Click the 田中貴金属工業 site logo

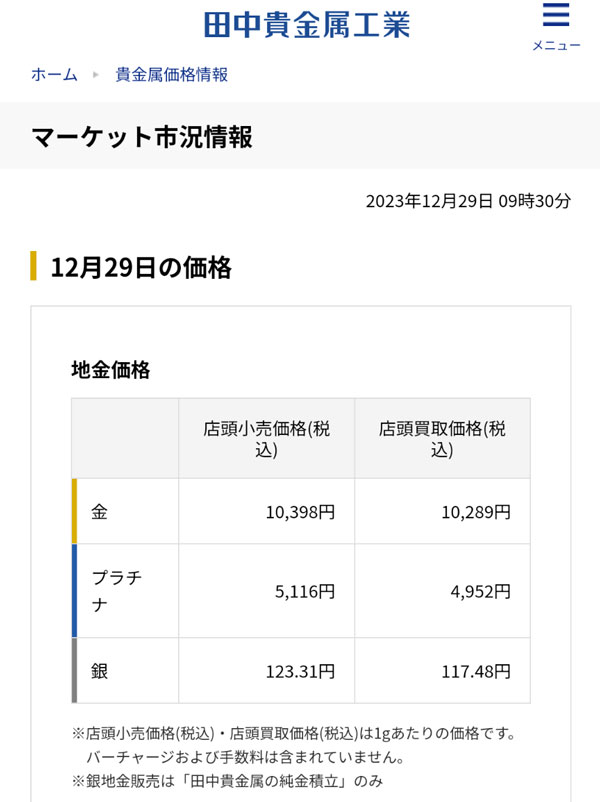307,24
